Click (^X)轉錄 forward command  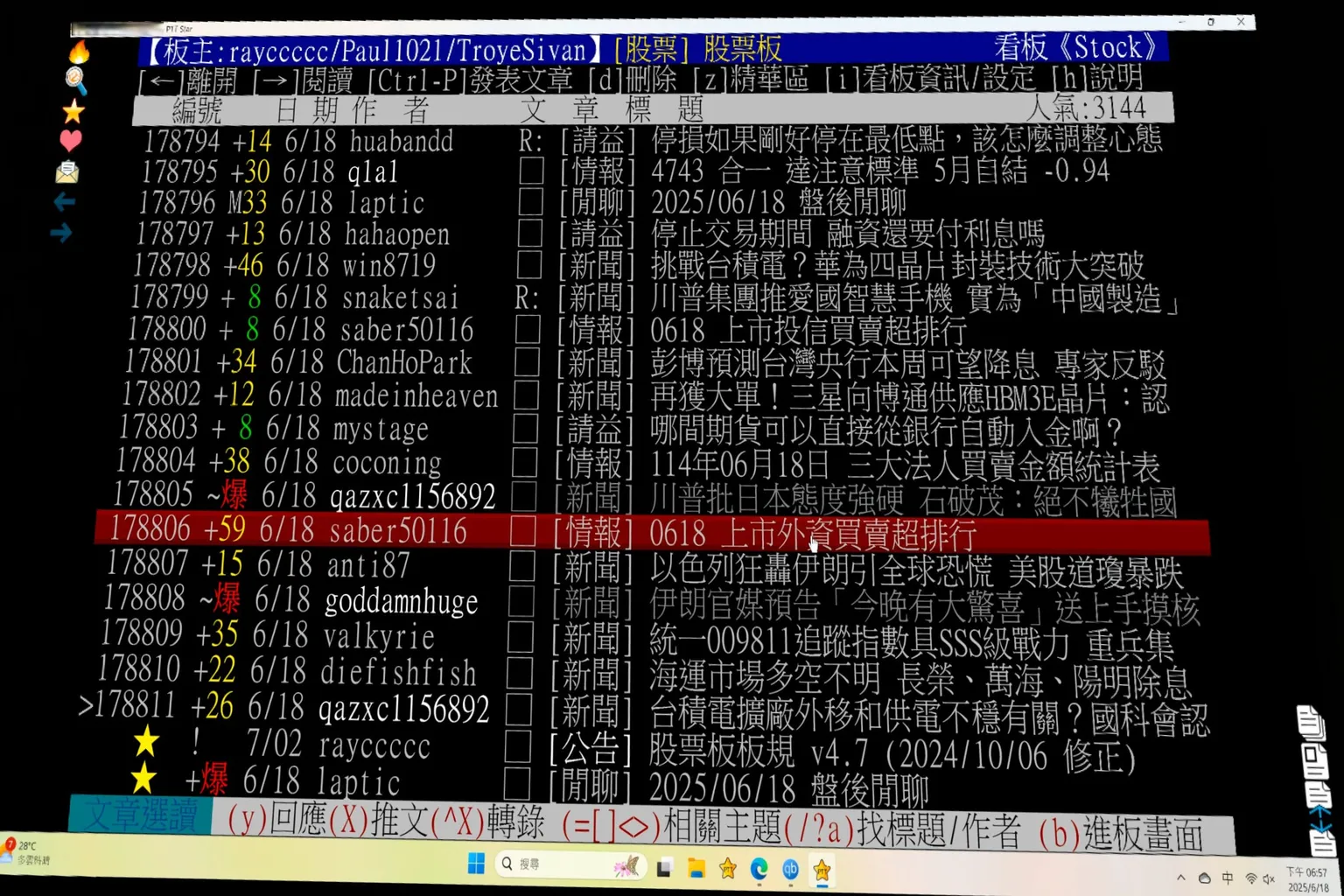point(488,822)
